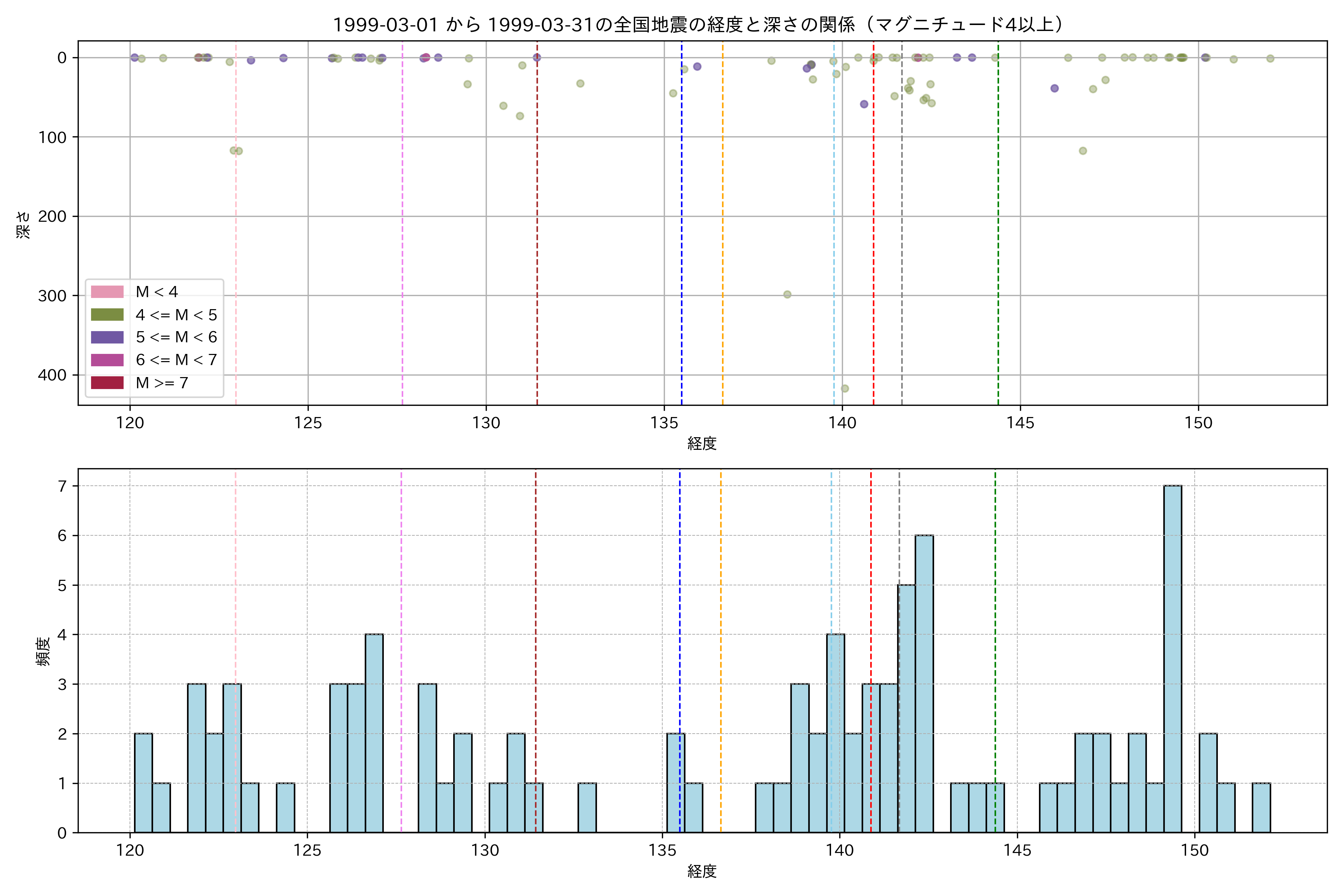1344x896 pixels.
Task: Click the 経度 label under the histogram
Action: pyautogui.click(x=702, y=871)
